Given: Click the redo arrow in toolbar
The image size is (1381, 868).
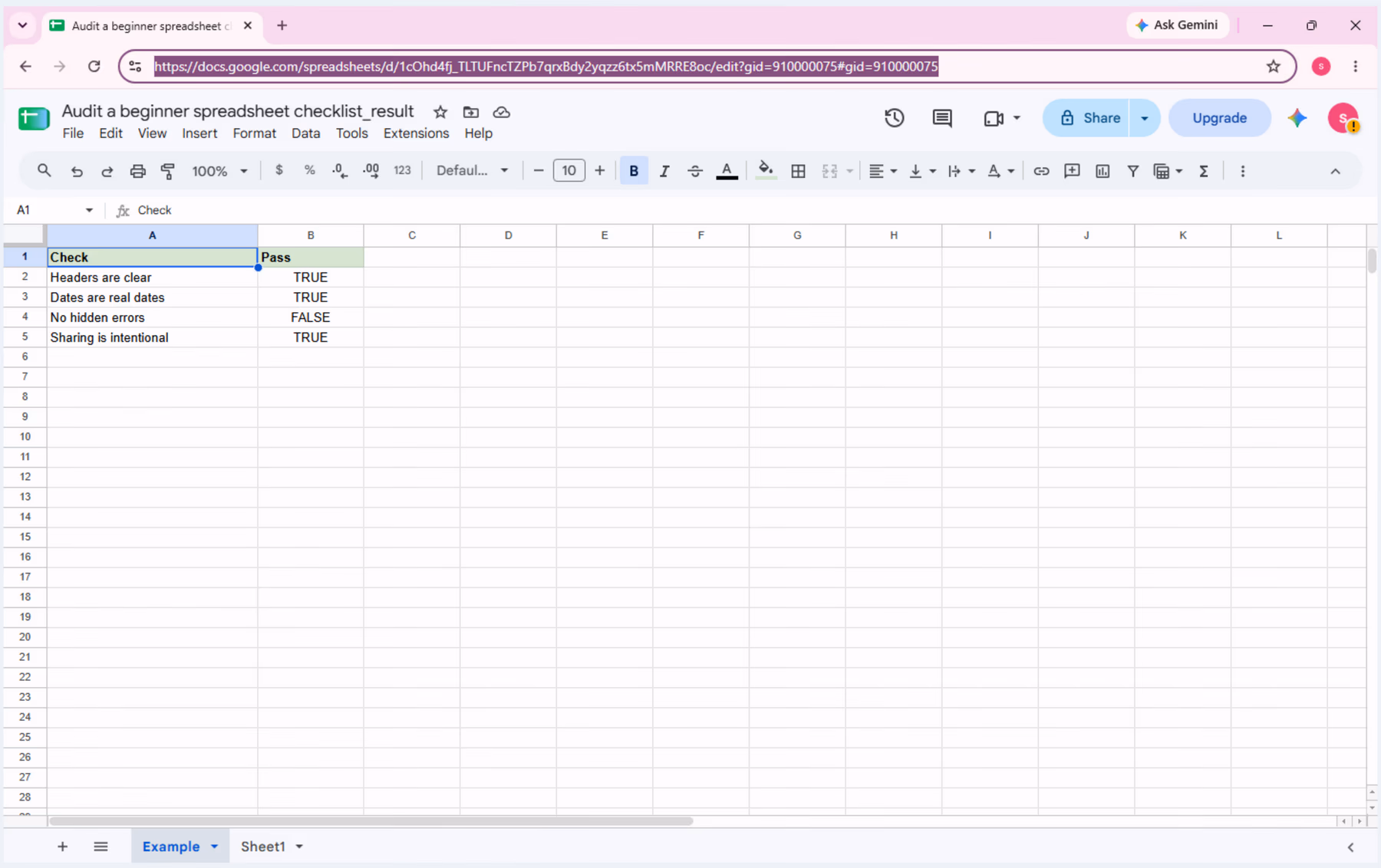Looking at the screenshot, I should click(x=107, y=171).
